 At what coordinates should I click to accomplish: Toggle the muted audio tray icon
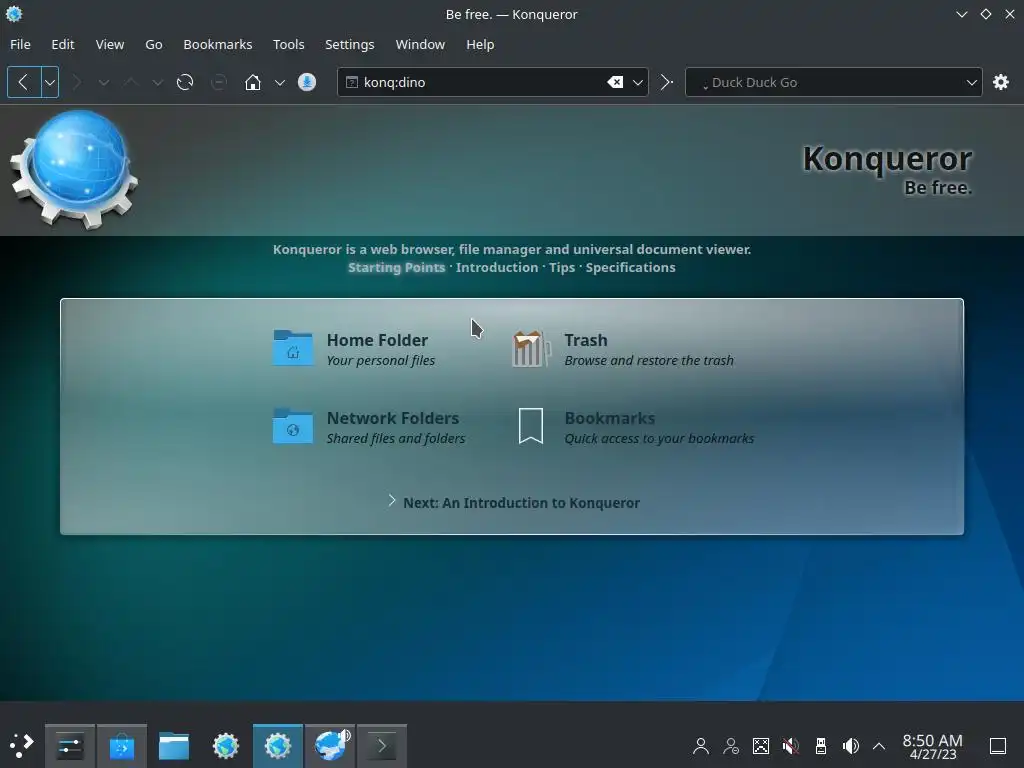tap(791, 746)
